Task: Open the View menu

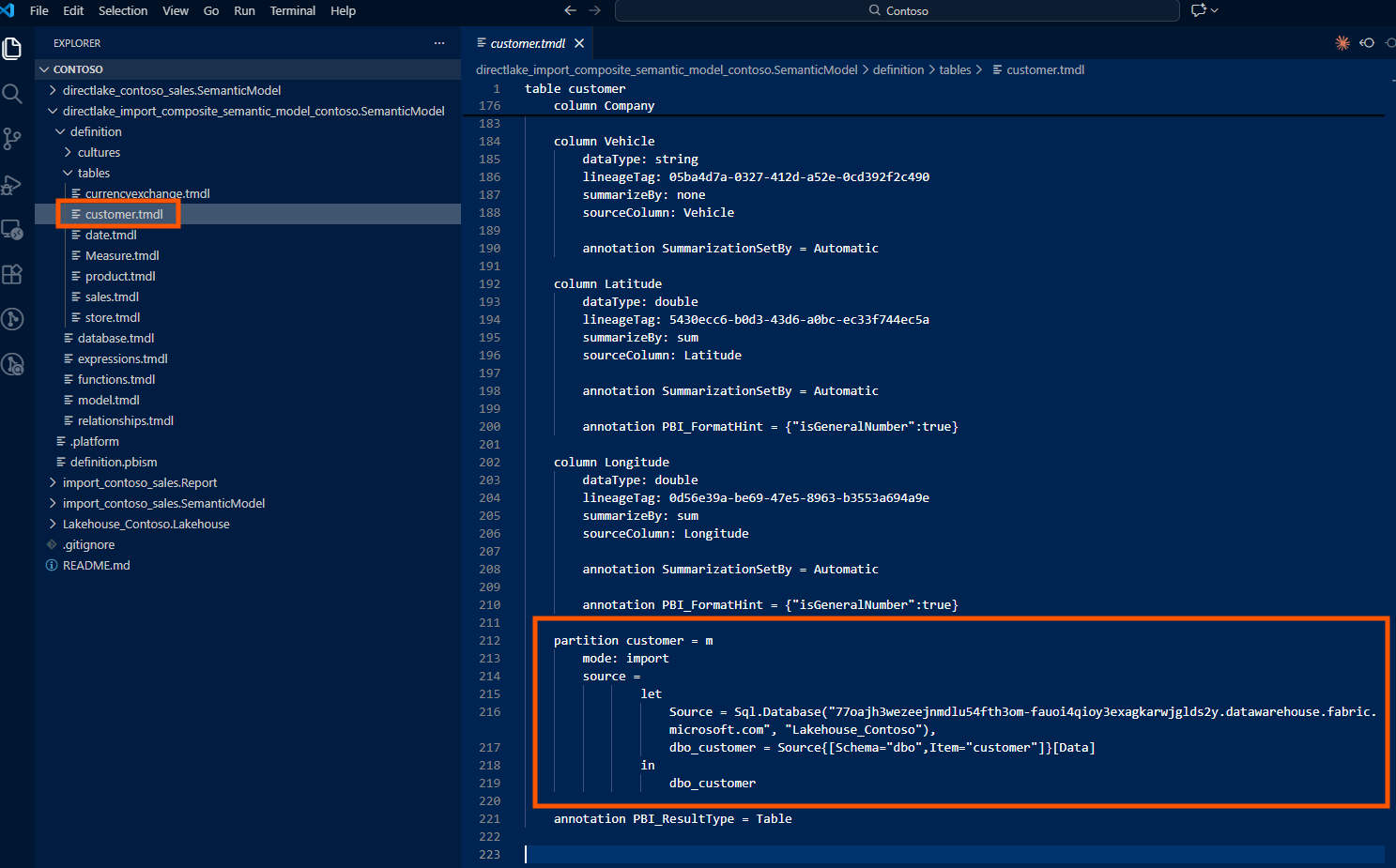Action: click(x=176, y=10)
